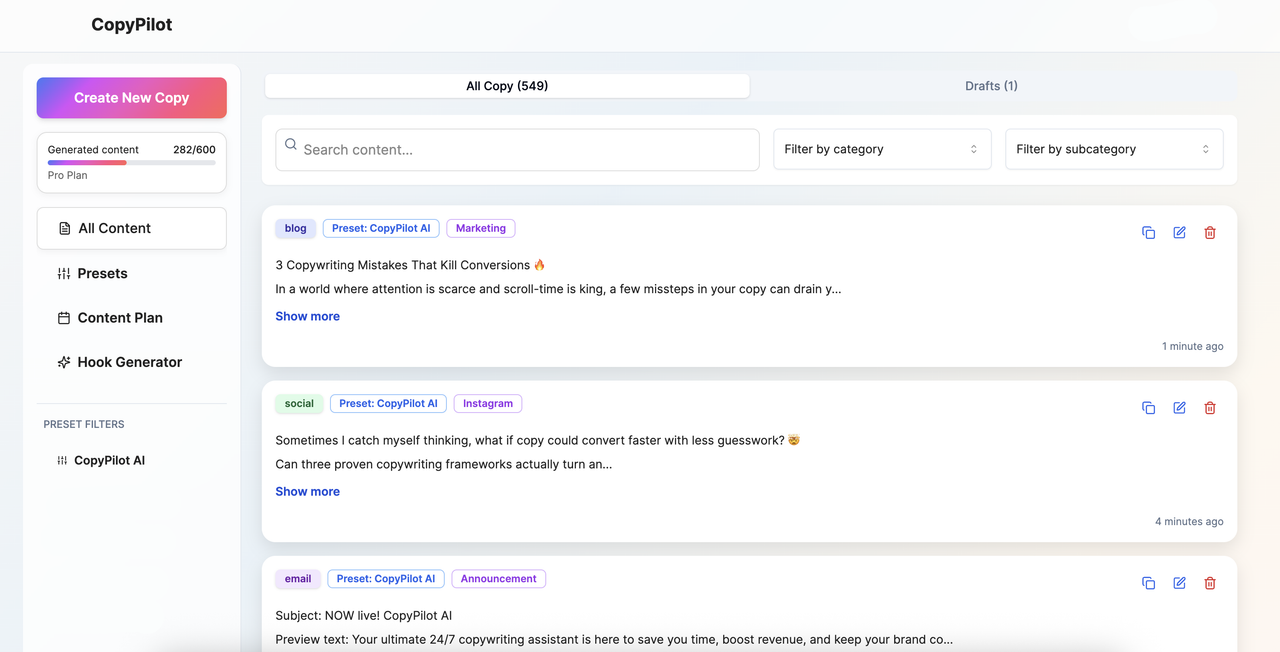Edit the Instagram social post
This screenshot has height=652, width=1280.
(x=1179, y=408)
